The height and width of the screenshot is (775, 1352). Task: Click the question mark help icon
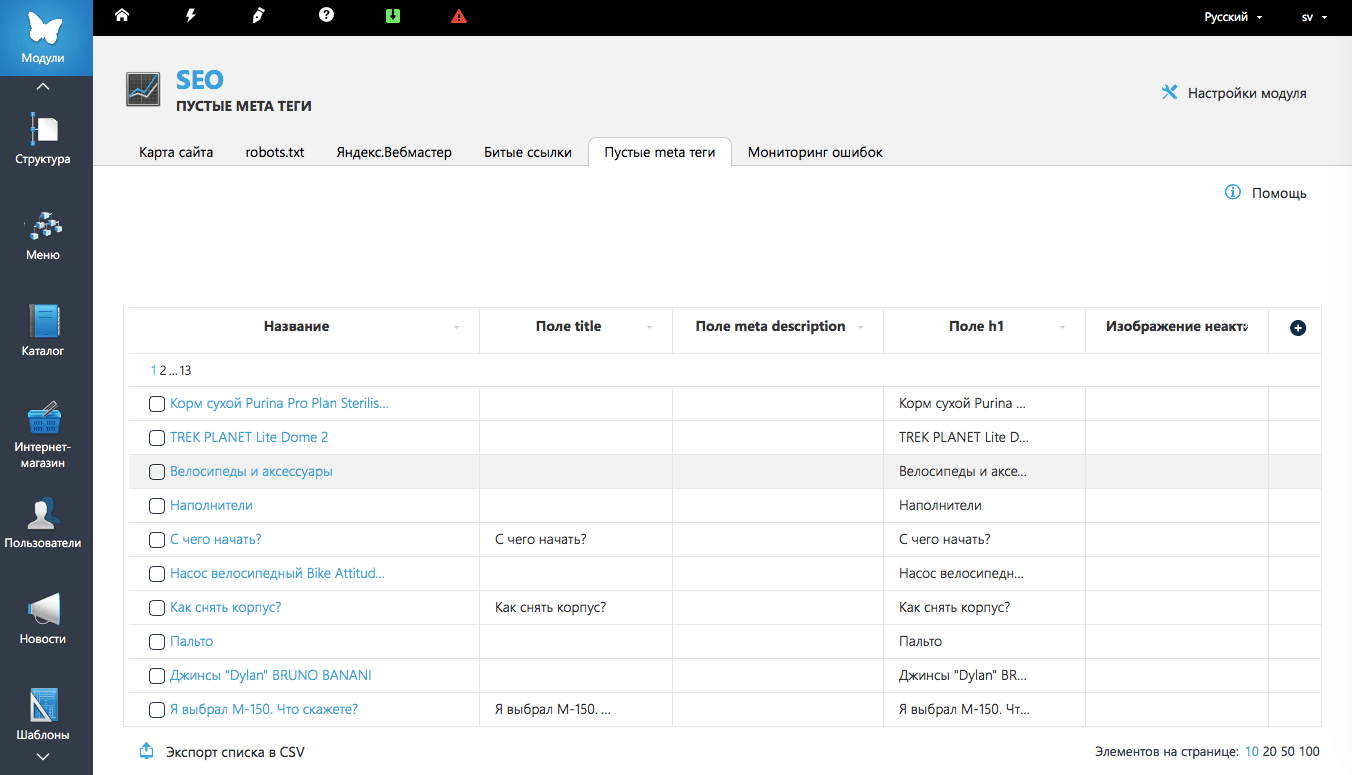pos(326,16)
